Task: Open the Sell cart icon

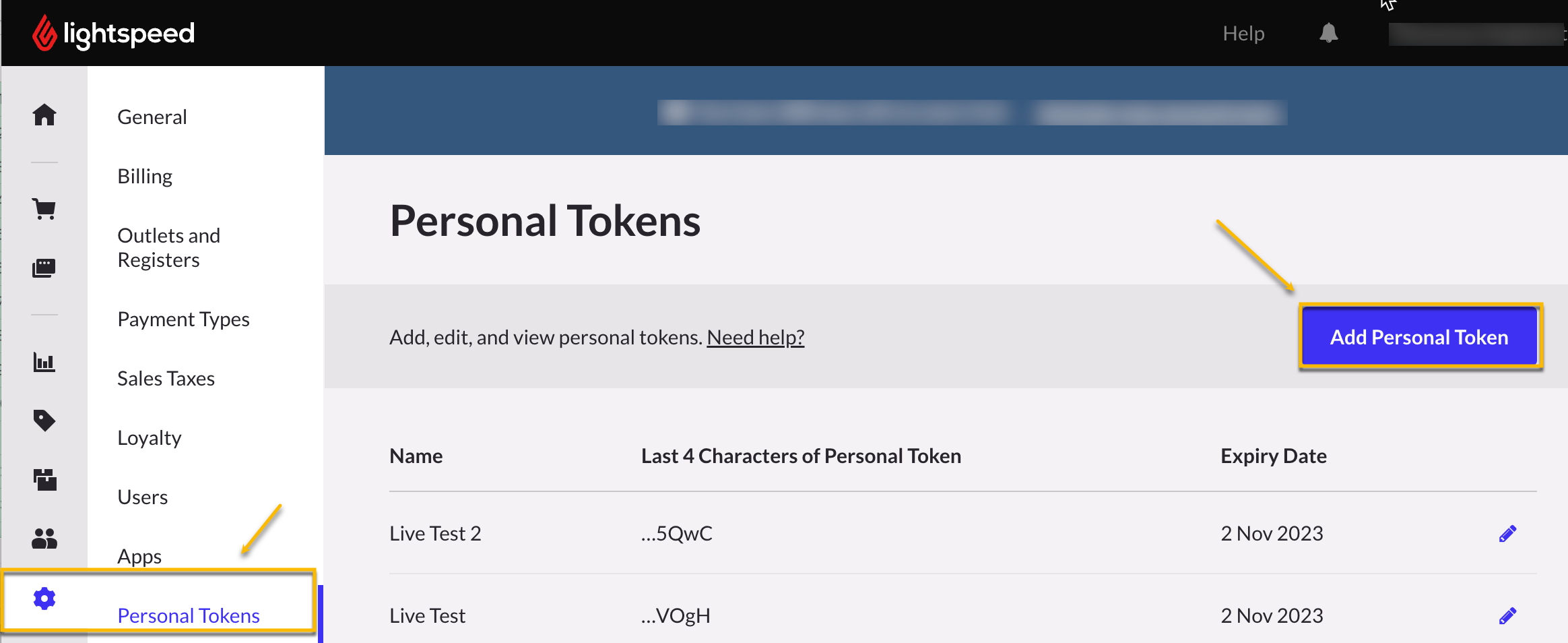Action: pyautogui.click(x=44, y=209)
